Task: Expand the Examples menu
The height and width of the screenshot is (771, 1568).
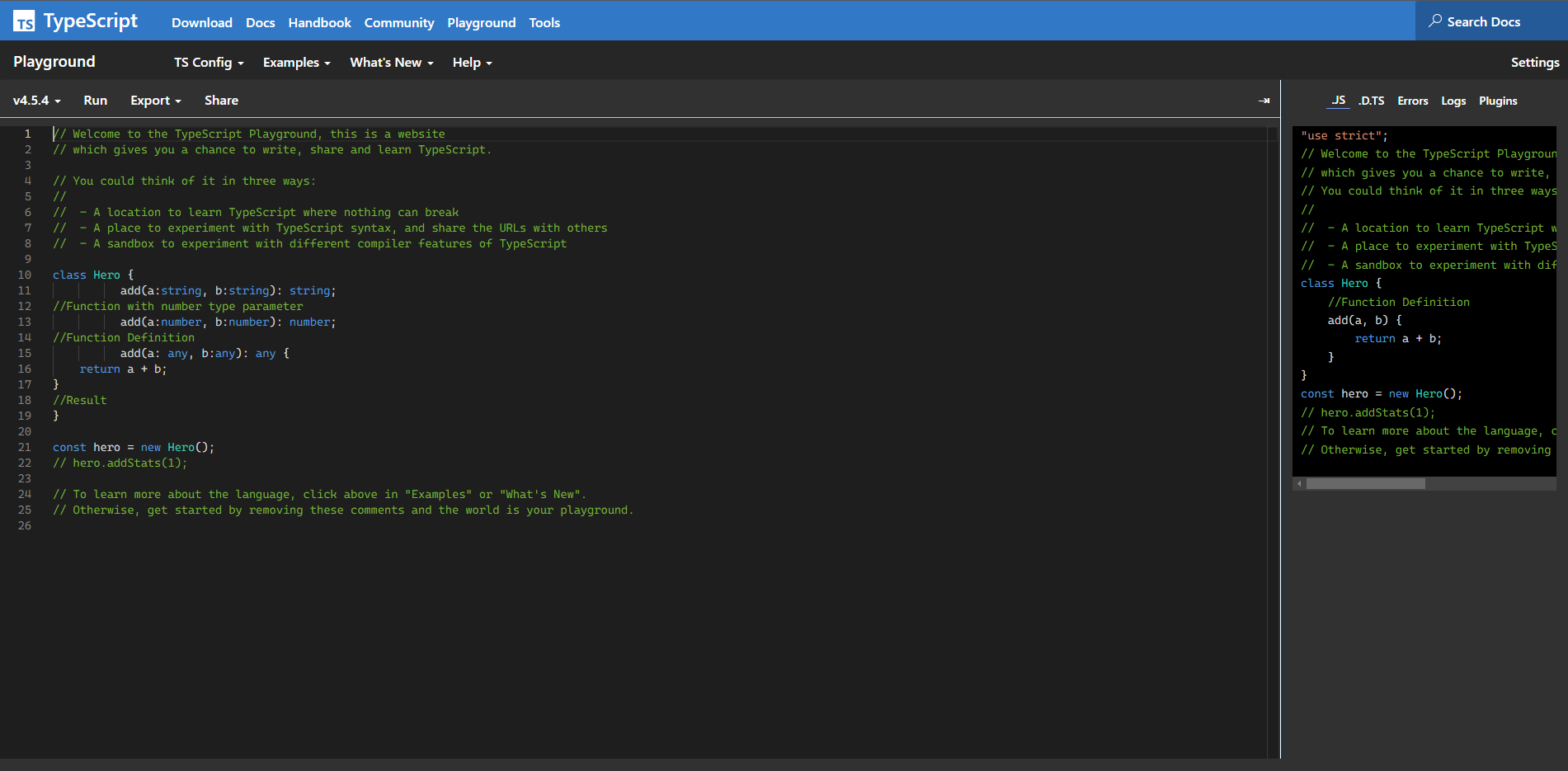Action: tap(297, 63)
